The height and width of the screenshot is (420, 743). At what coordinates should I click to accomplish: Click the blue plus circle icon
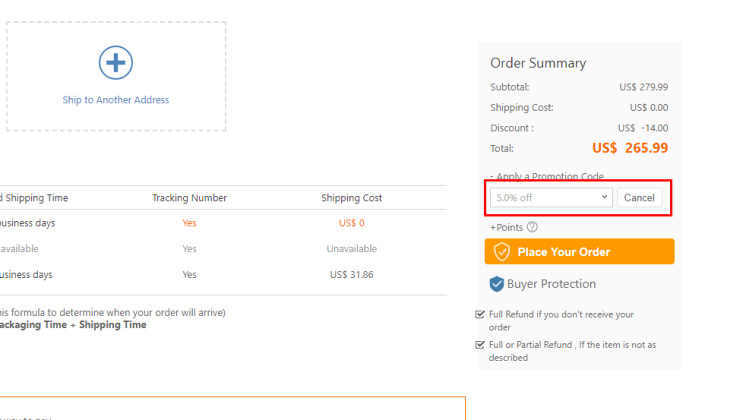(116, 63)
